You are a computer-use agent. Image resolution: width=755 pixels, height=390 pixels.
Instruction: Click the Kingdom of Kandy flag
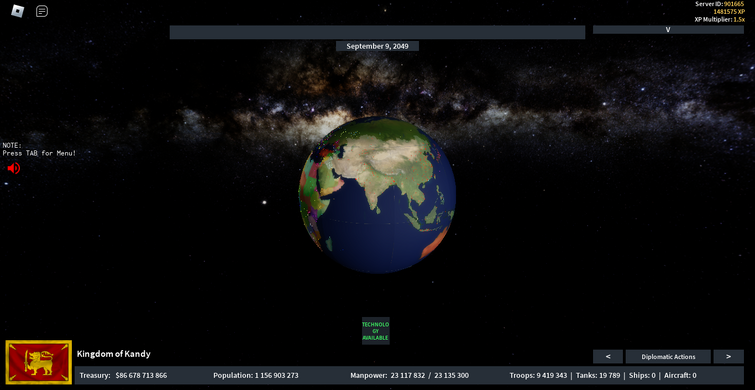[39, 362]
